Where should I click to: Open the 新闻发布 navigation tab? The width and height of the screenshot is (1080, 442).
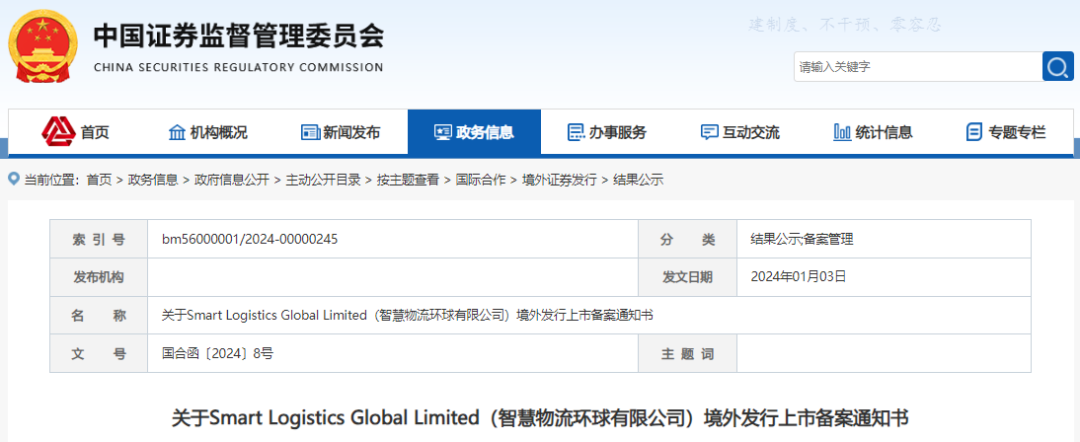(x=341, y=132)
